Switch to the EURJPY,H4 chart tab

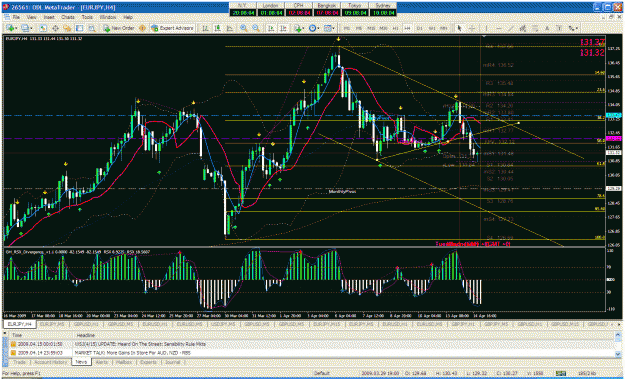click(x=20, y=324)
